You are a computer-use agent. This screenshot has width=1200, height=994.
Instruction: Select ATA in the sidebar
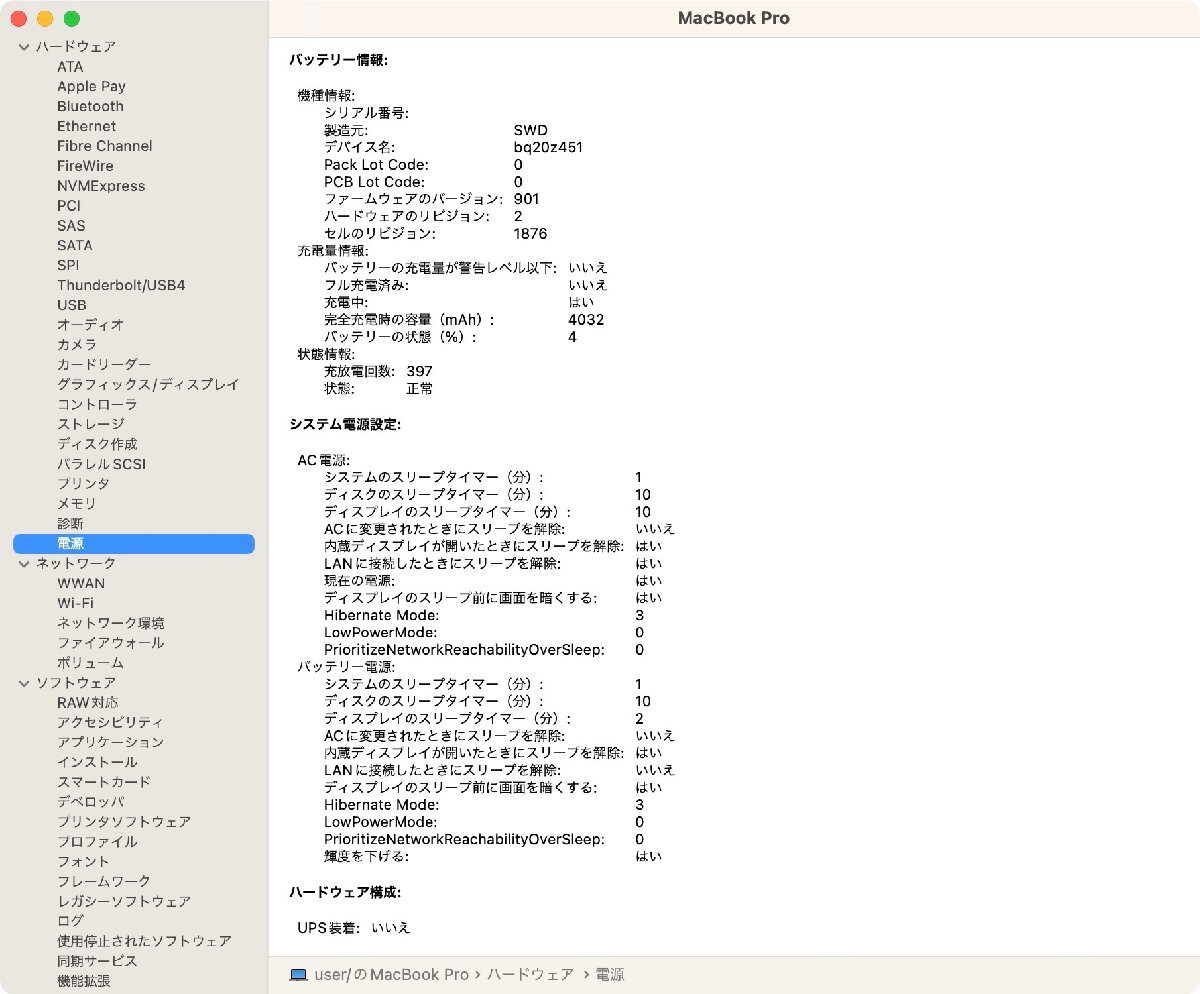[x=70, y=67]
